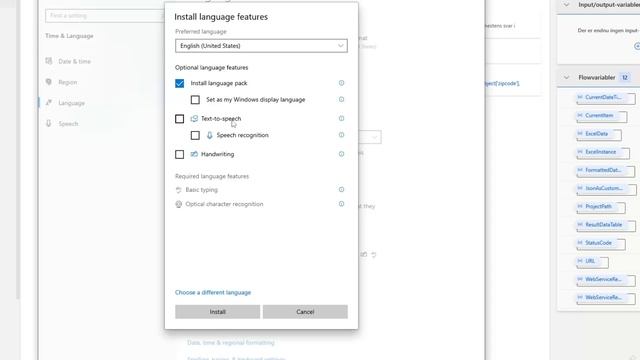
Task: Click info icon beside Install language pack
Action: point(341,83)
